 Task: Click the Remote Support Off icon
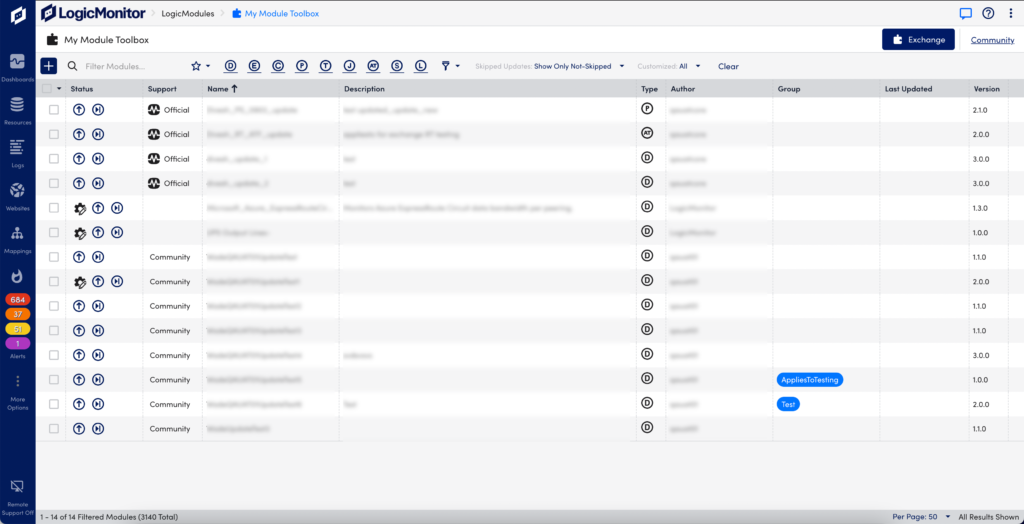click(18, 486)
